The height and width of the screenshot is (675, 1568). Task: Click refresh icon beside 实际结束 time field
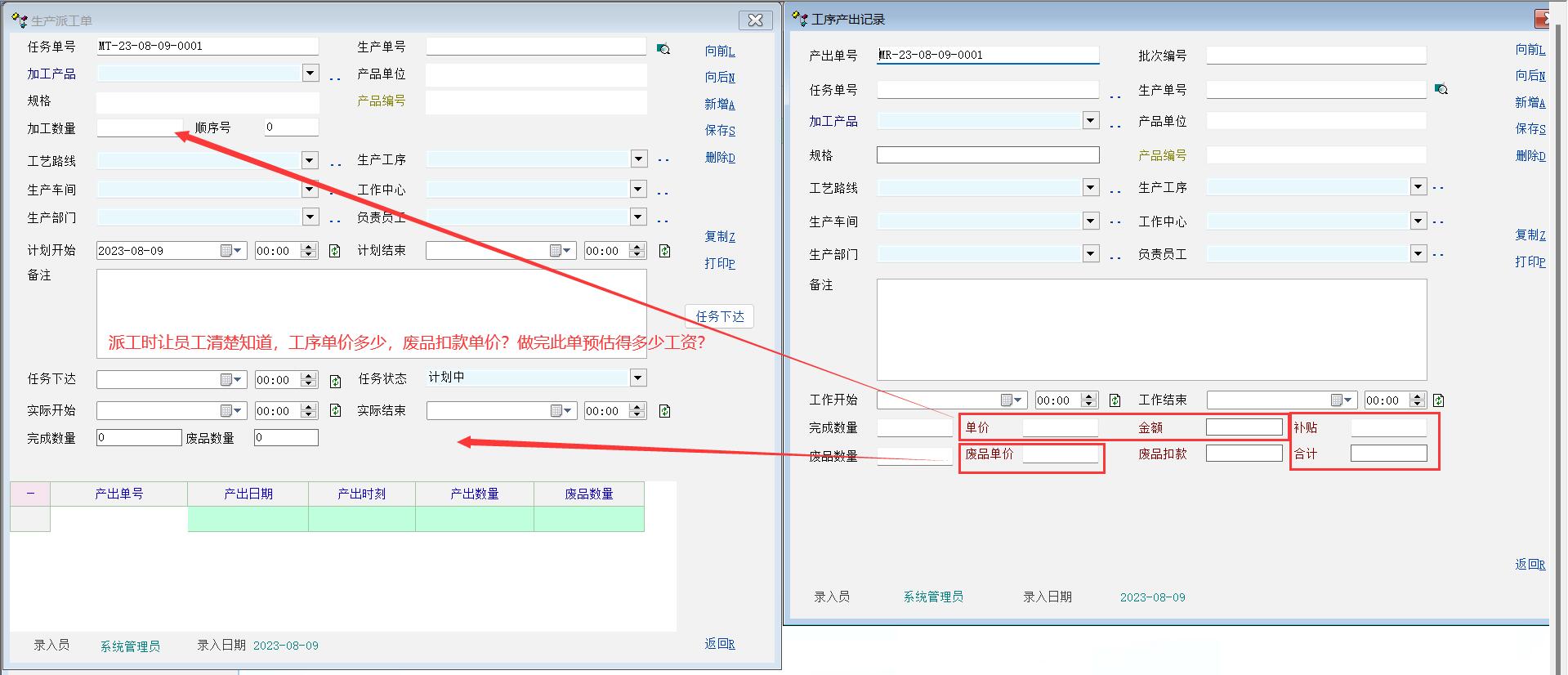coord(664,411)
